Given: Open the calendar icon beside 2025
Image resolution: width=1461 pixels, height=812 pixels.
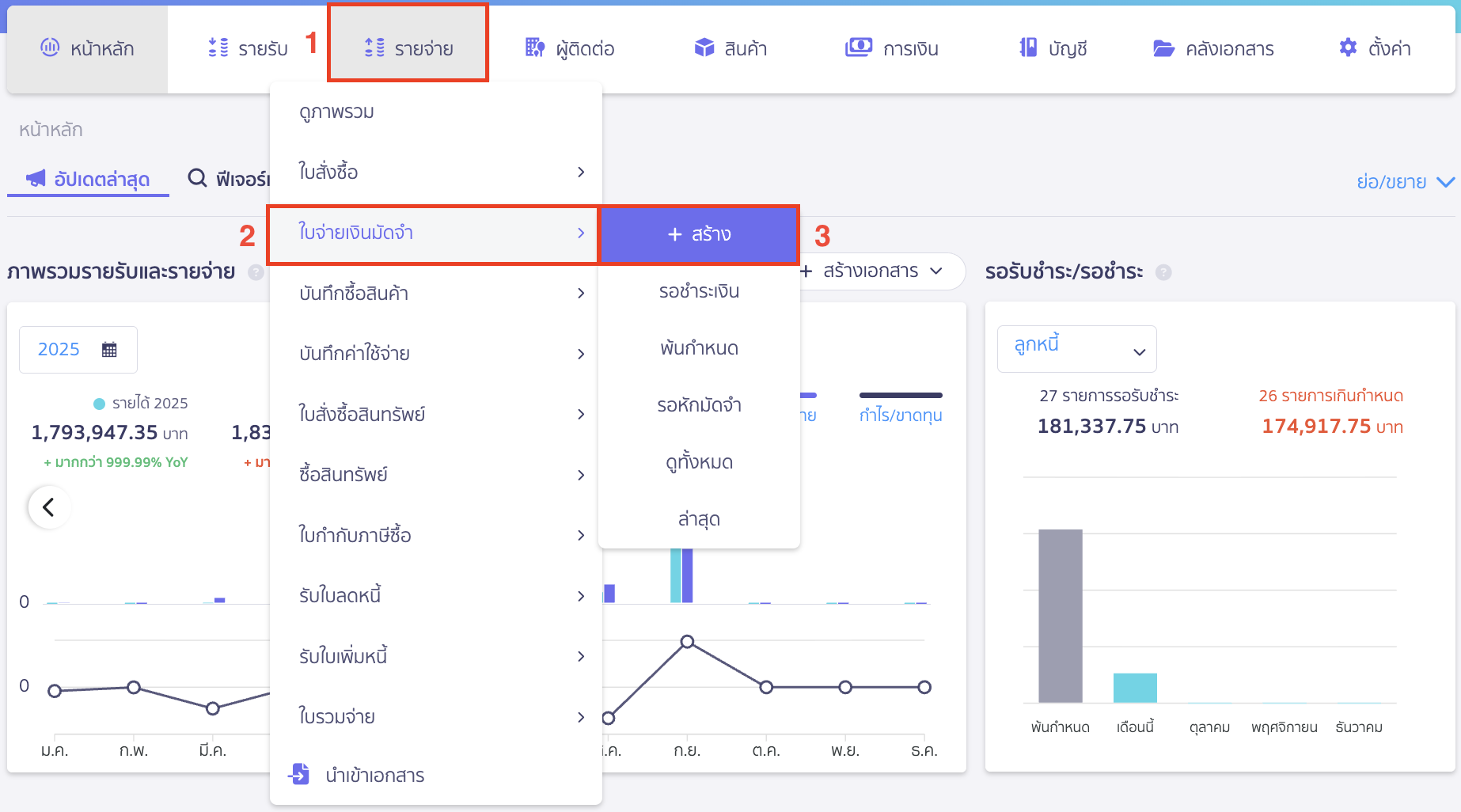Looking at the screenshot, I should click(x=110, y=349).
